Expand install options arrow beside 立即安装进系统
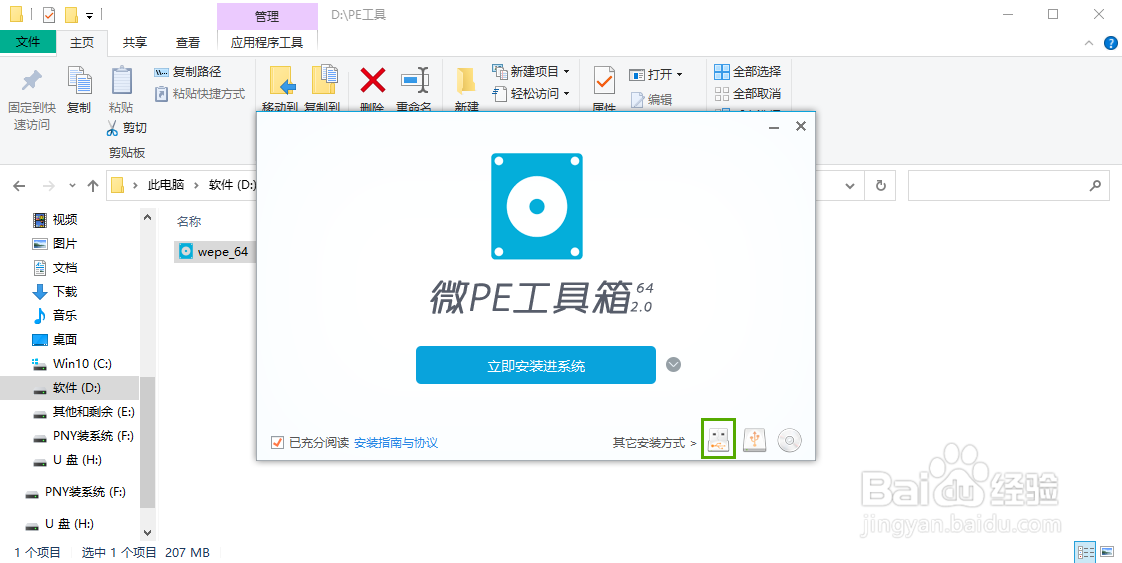The width and height of the screenshot is (1122, 563). coord(673,365)
